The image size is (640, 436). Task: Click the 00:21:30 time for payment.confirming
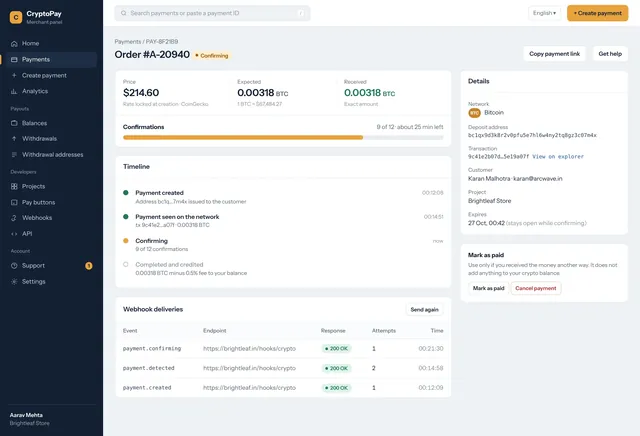(x=431, y=349)
